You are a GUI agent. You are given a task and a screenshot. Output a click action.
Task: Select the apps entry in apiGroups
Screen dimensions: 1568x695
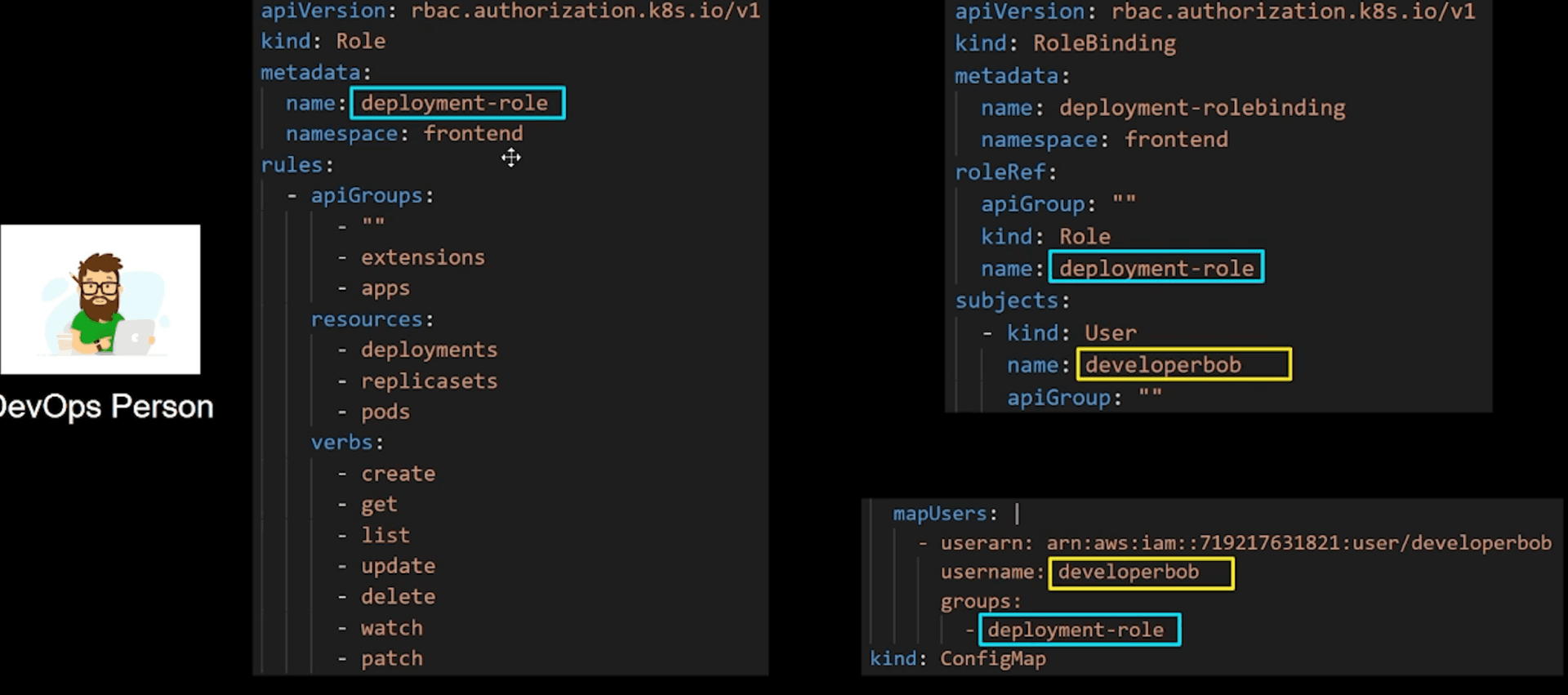pos(385,288)
